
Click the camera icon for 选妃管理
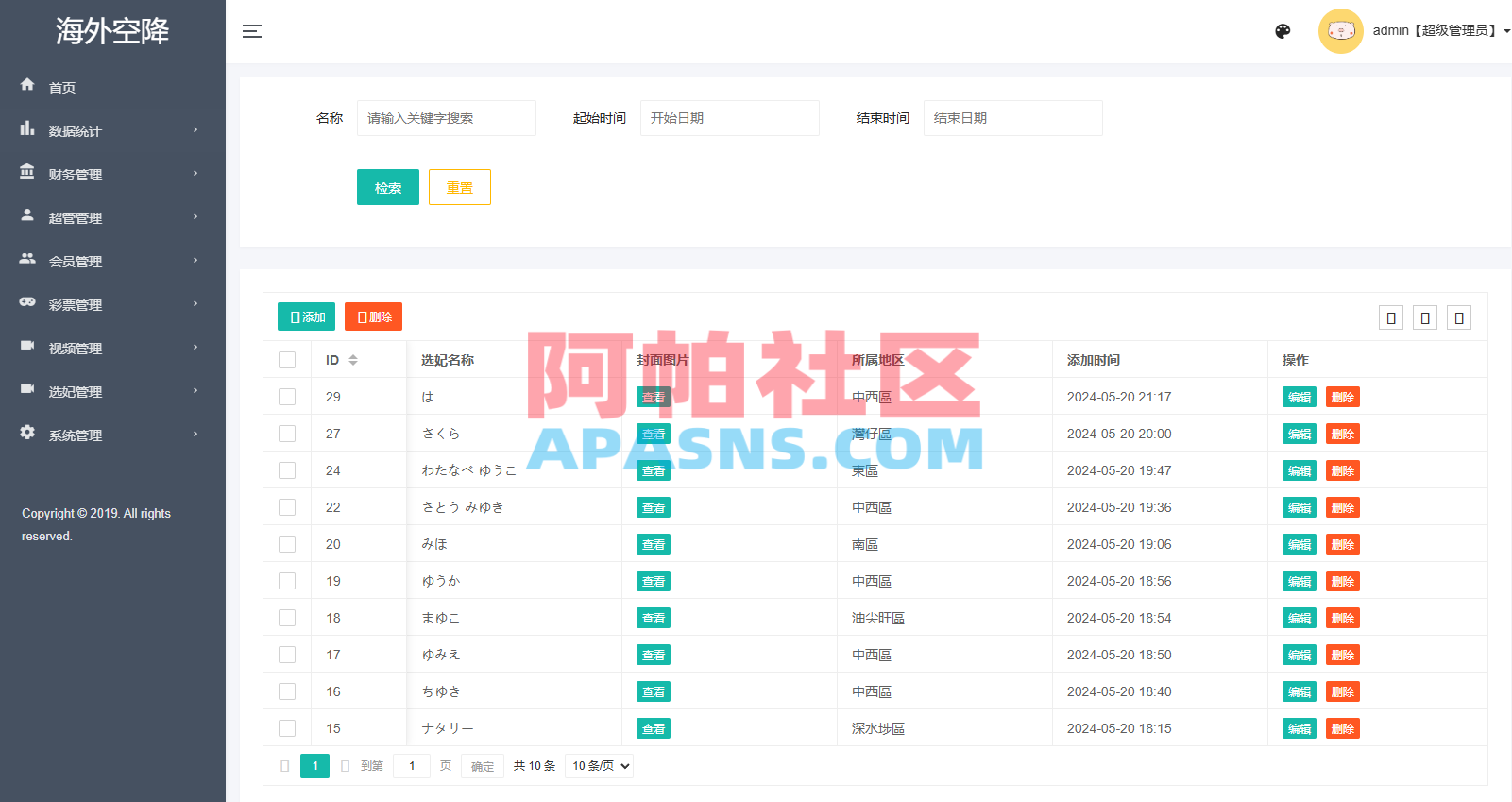(27, 388)
